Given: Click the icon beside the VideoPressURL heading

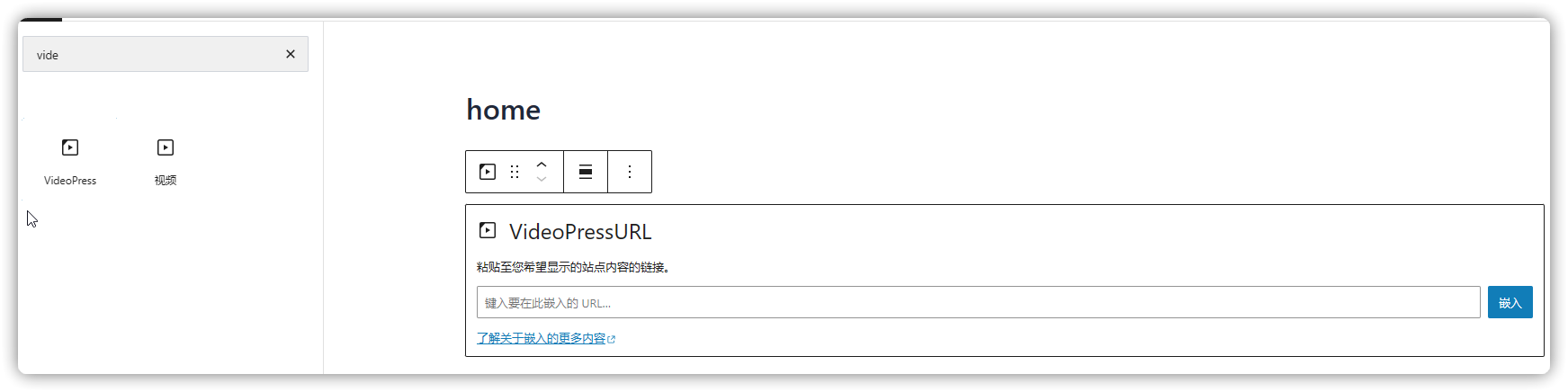Looking at the screenshot, I should click(488, 231).
